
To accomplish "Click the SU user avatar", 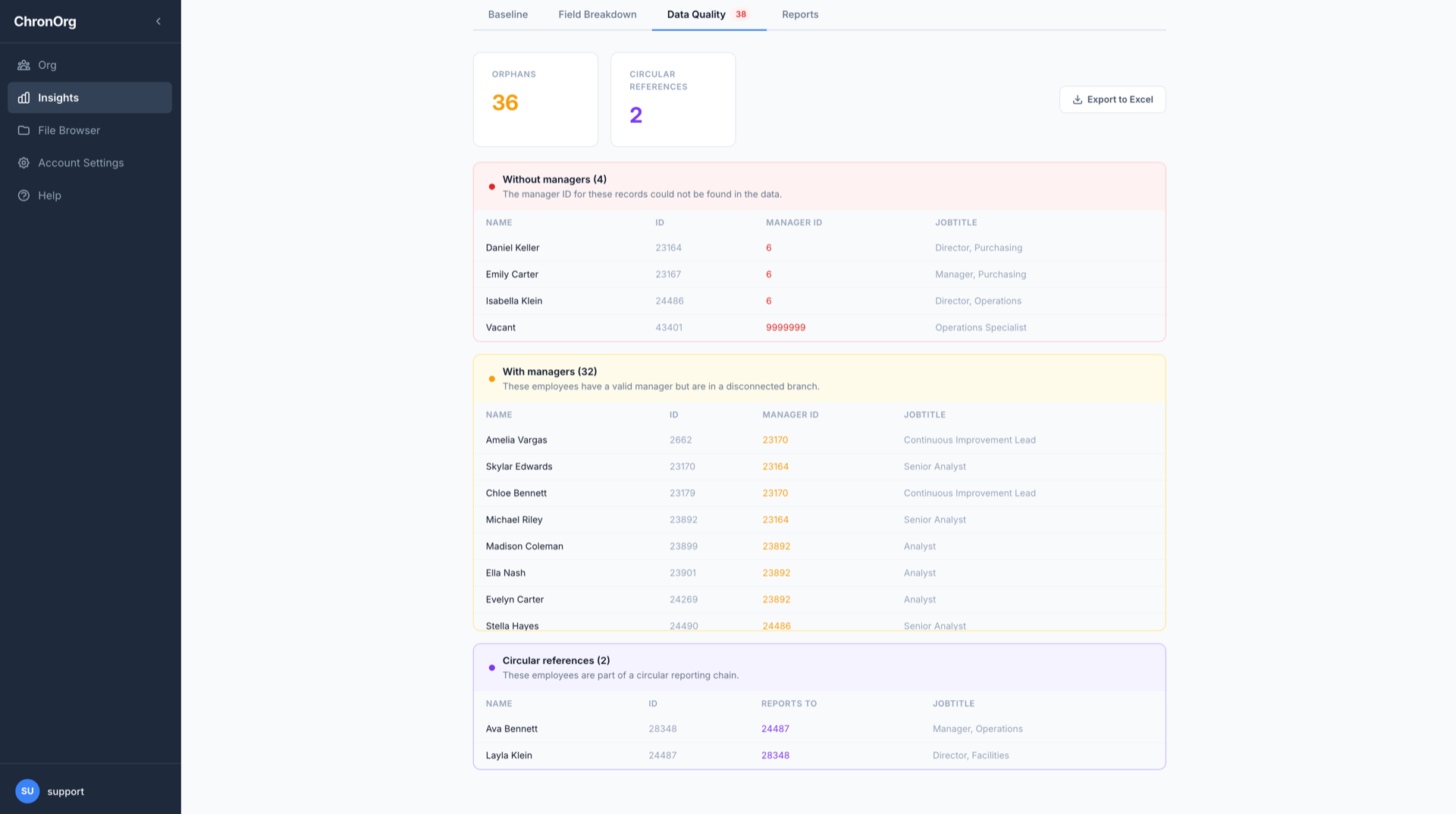I will coord(27,791).
